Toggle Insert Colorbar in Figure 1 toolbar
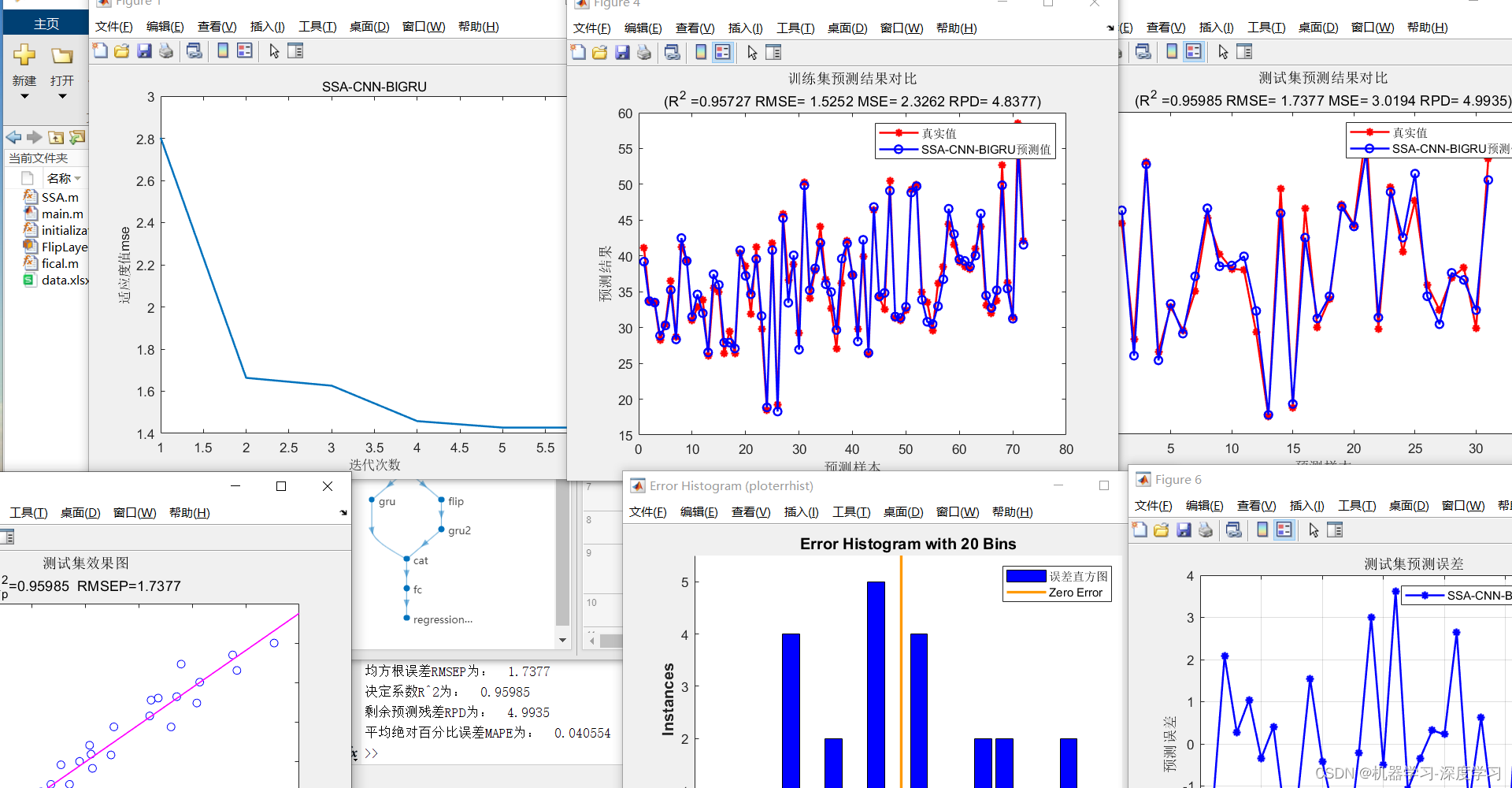Image resolution: width=1512 pixels, height=788 pixels. [223, 51]
